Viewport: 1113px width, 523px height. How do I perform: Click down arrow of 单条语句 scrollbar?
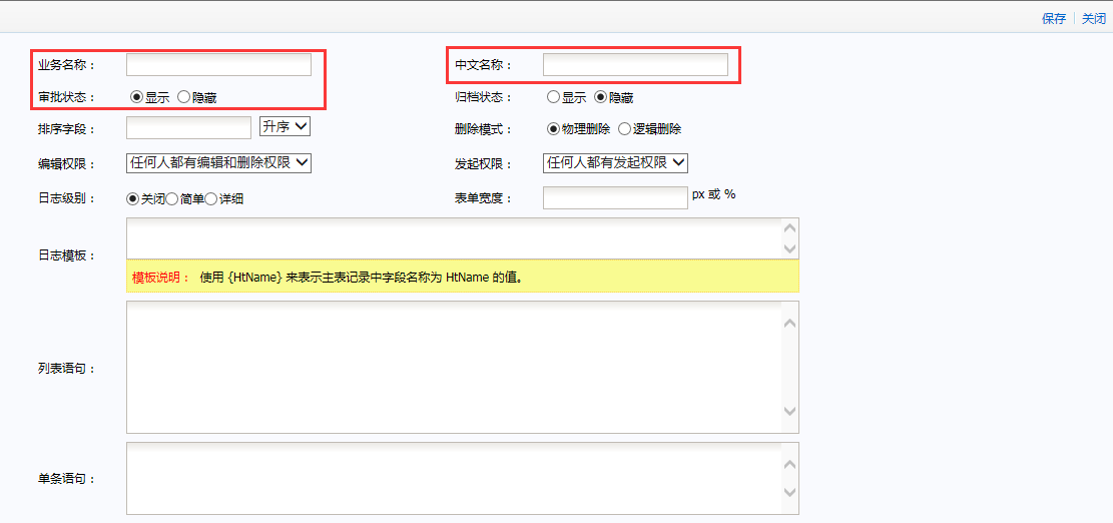[790, 492]
